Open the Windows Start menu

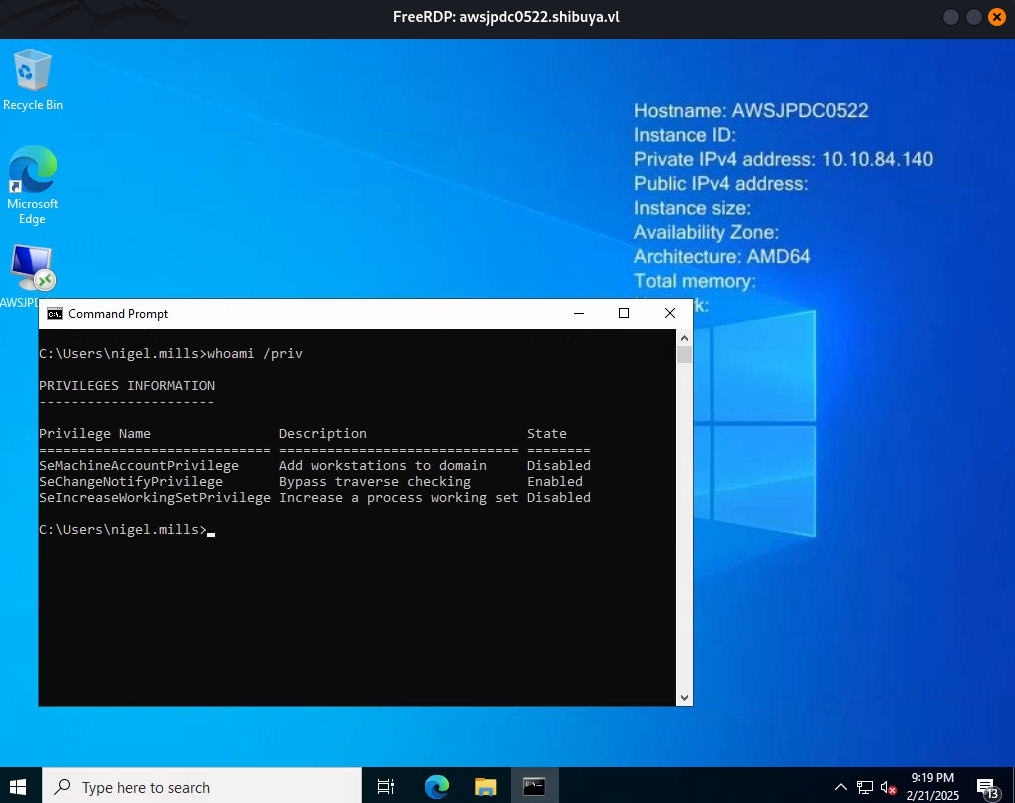18,787
